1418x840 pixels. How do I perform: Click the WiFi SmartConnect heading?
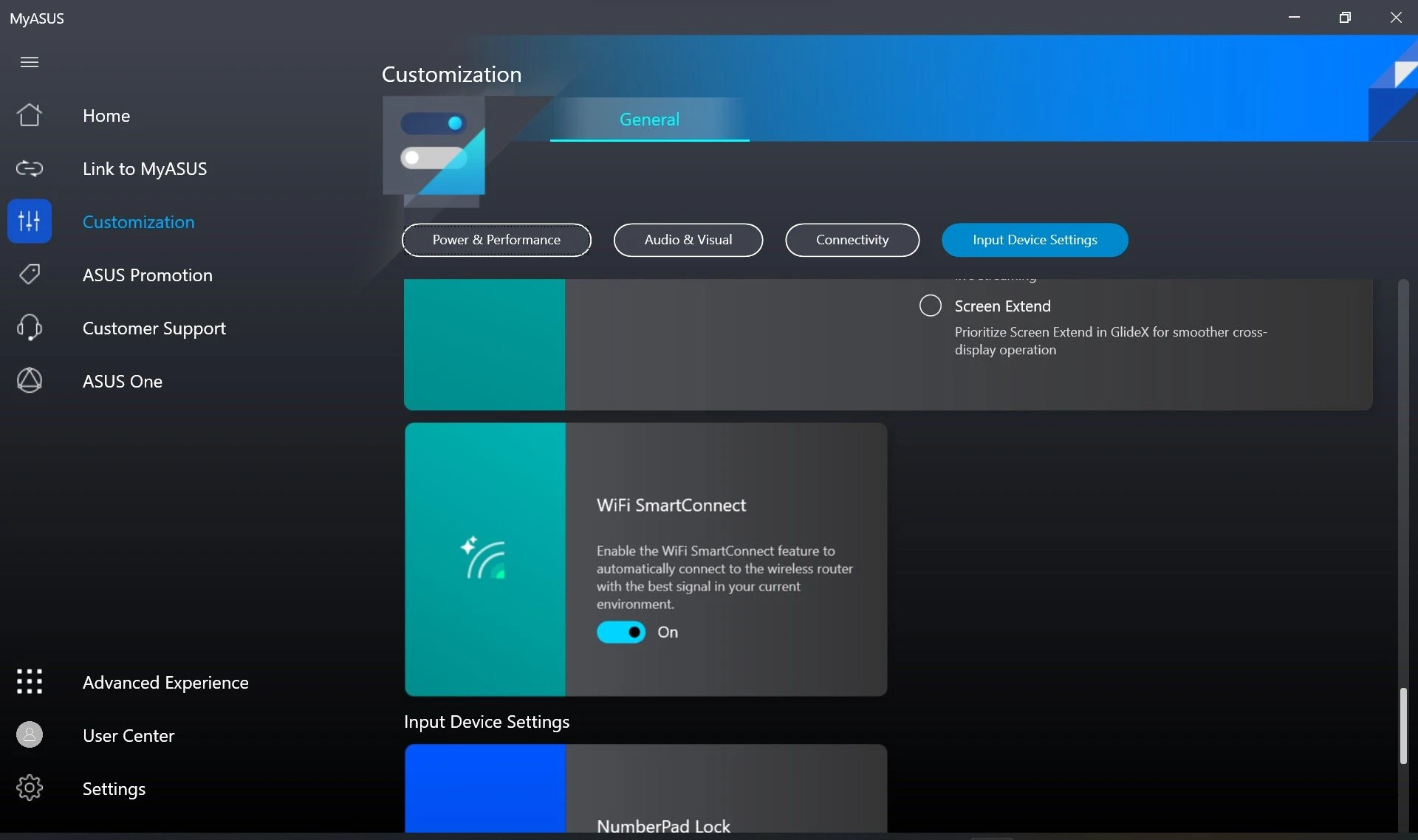point(671,506)
